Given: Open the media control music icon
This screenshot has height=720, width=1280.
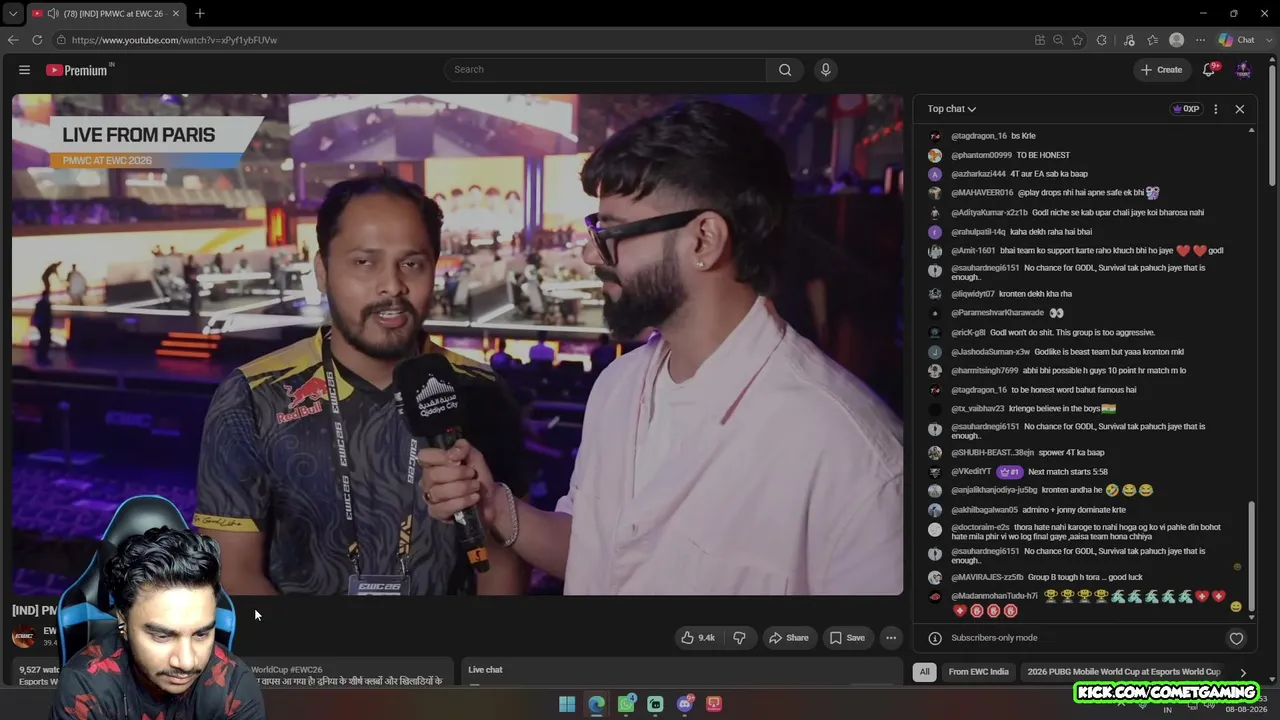Looking at the screenshot, I should click(x=1129, y=40).
